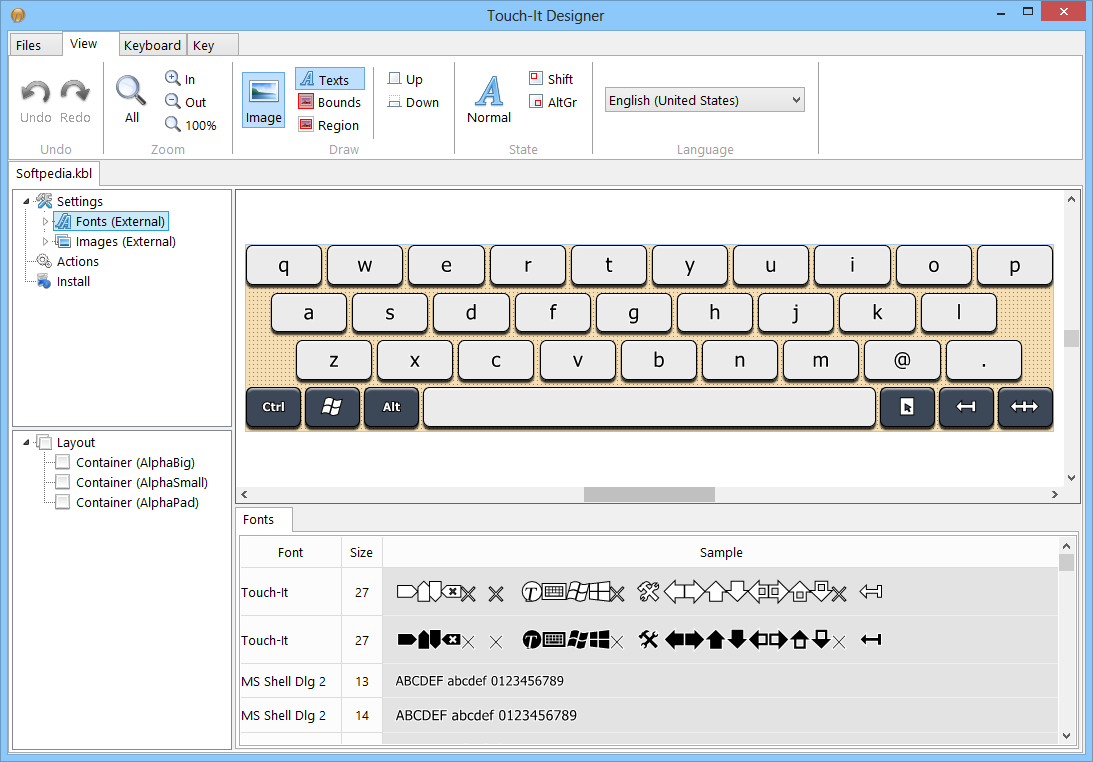
Task: Select the Softpedia.kbl document tab
Action: click(54, 173)
